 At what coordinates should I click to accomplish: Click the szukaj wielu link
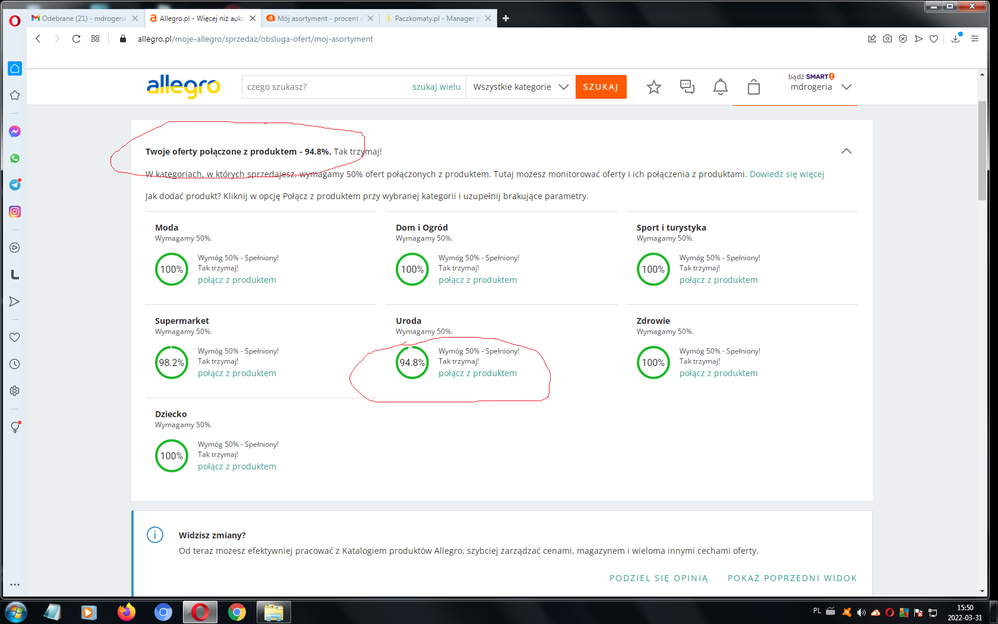click(436, 87)
